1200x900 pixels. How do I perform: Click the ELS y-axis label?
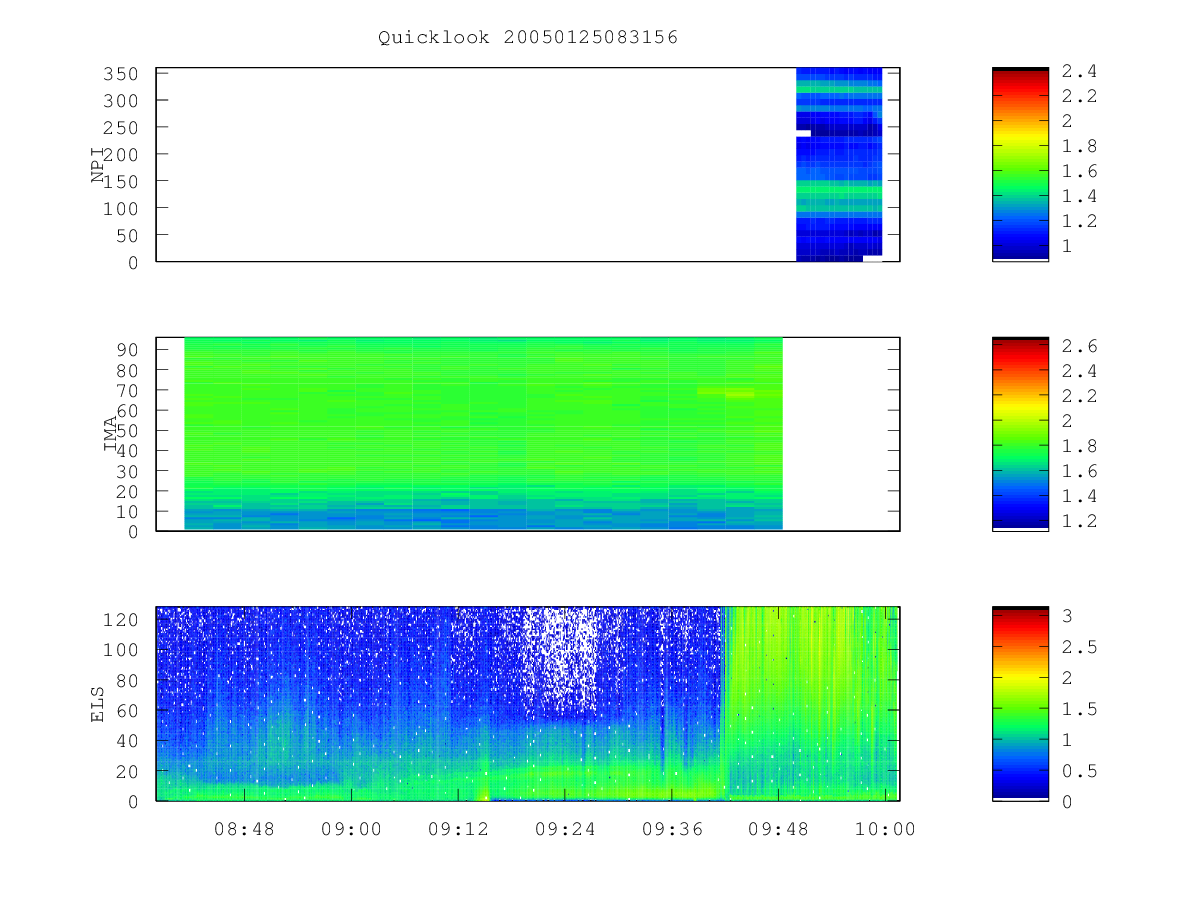(98, 703)
